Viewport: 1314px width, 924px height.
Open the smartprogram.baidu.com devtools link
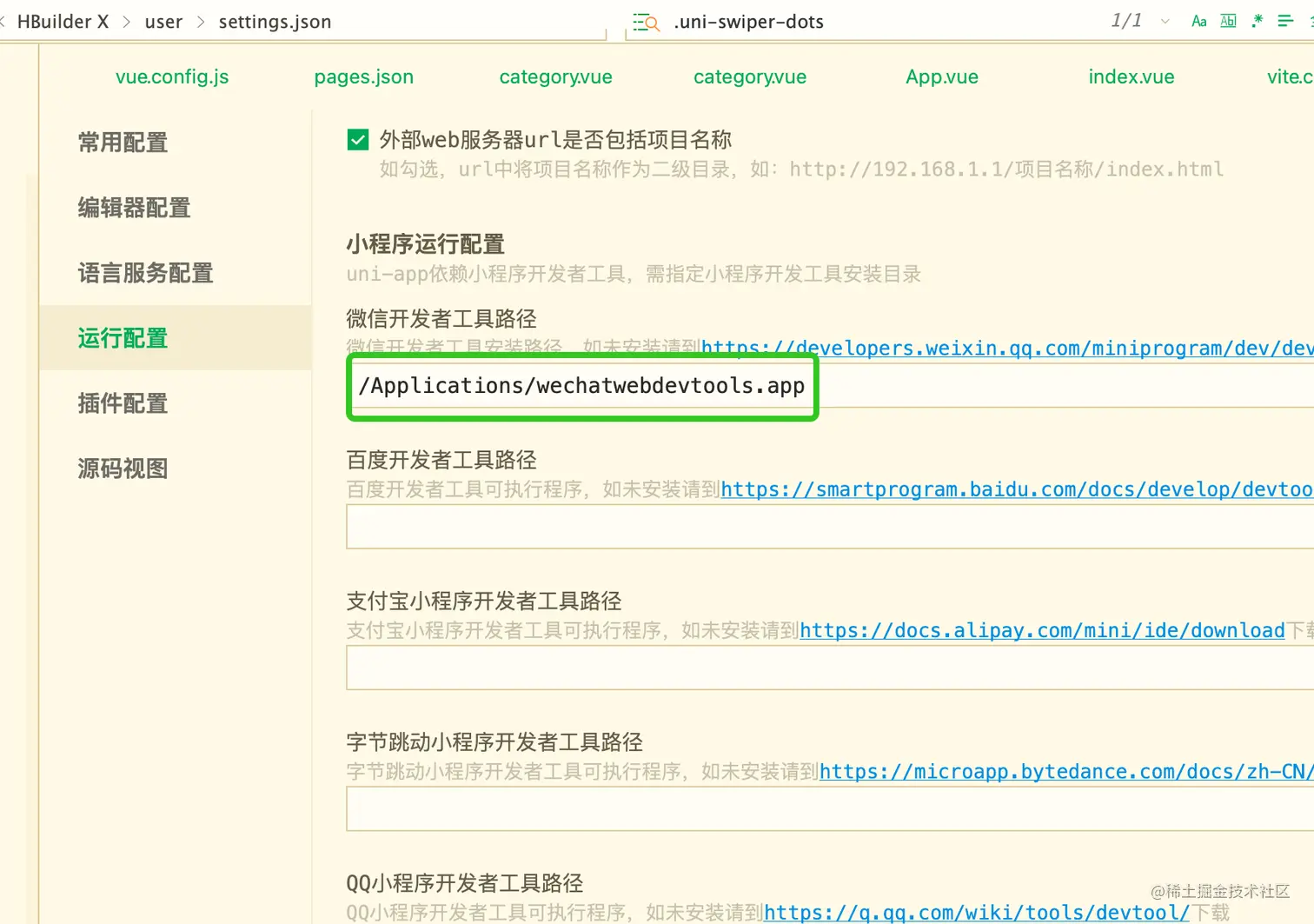(1017, 489)
